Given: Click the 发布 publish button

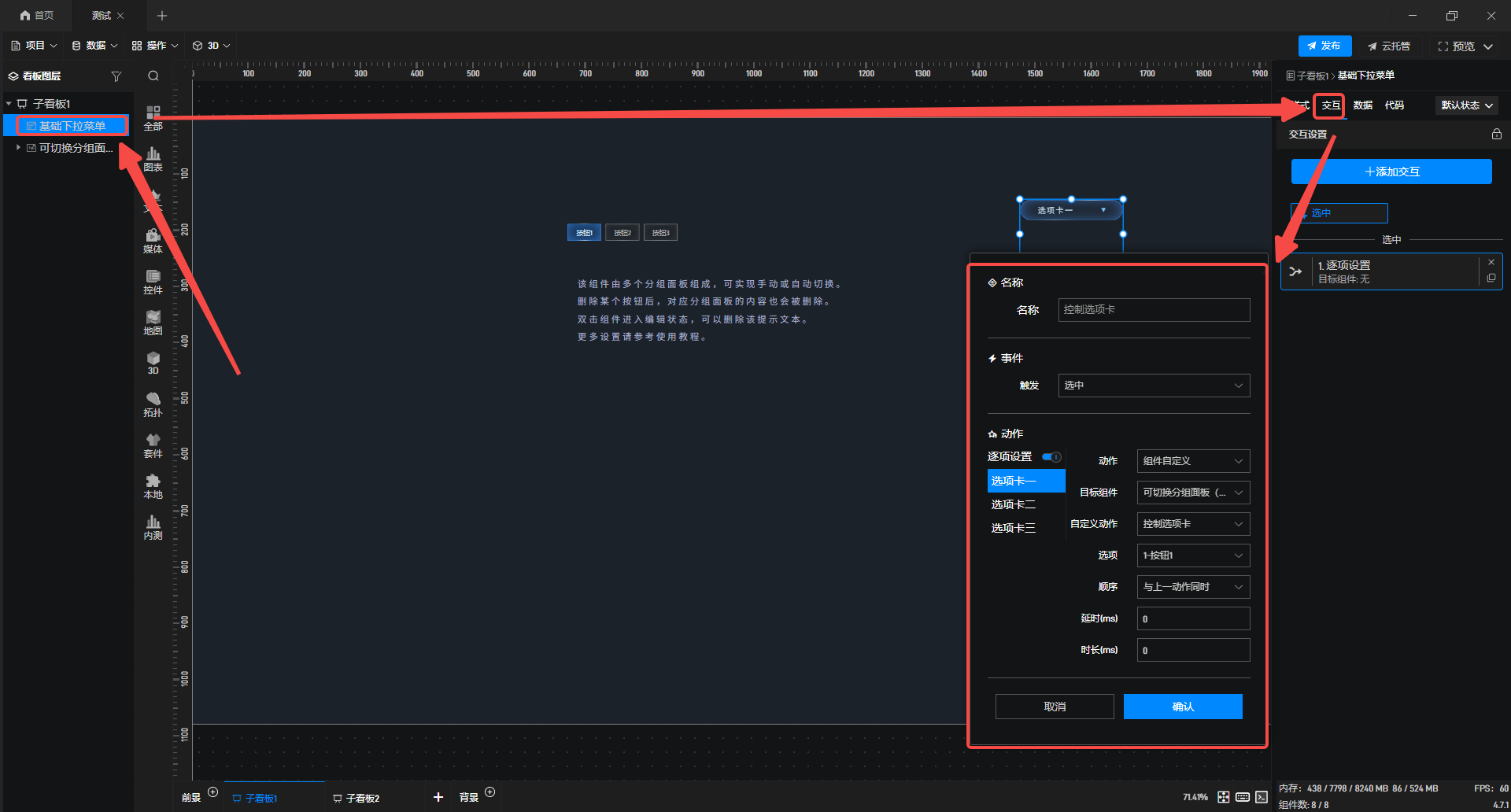Looking at the screenshot, I should pos(1324,46).
